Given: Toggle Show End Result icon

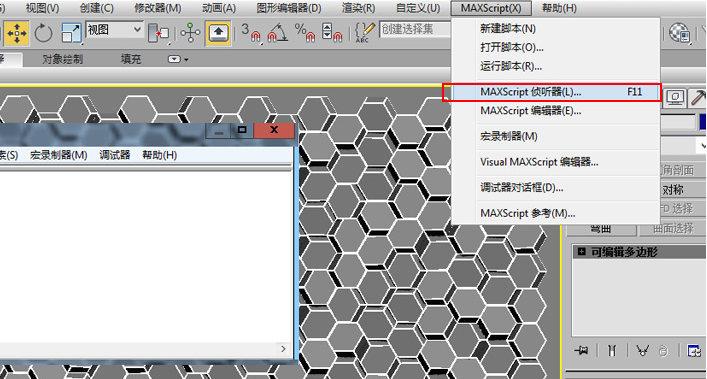Looking at the screenshot, I should click(611, 350).
